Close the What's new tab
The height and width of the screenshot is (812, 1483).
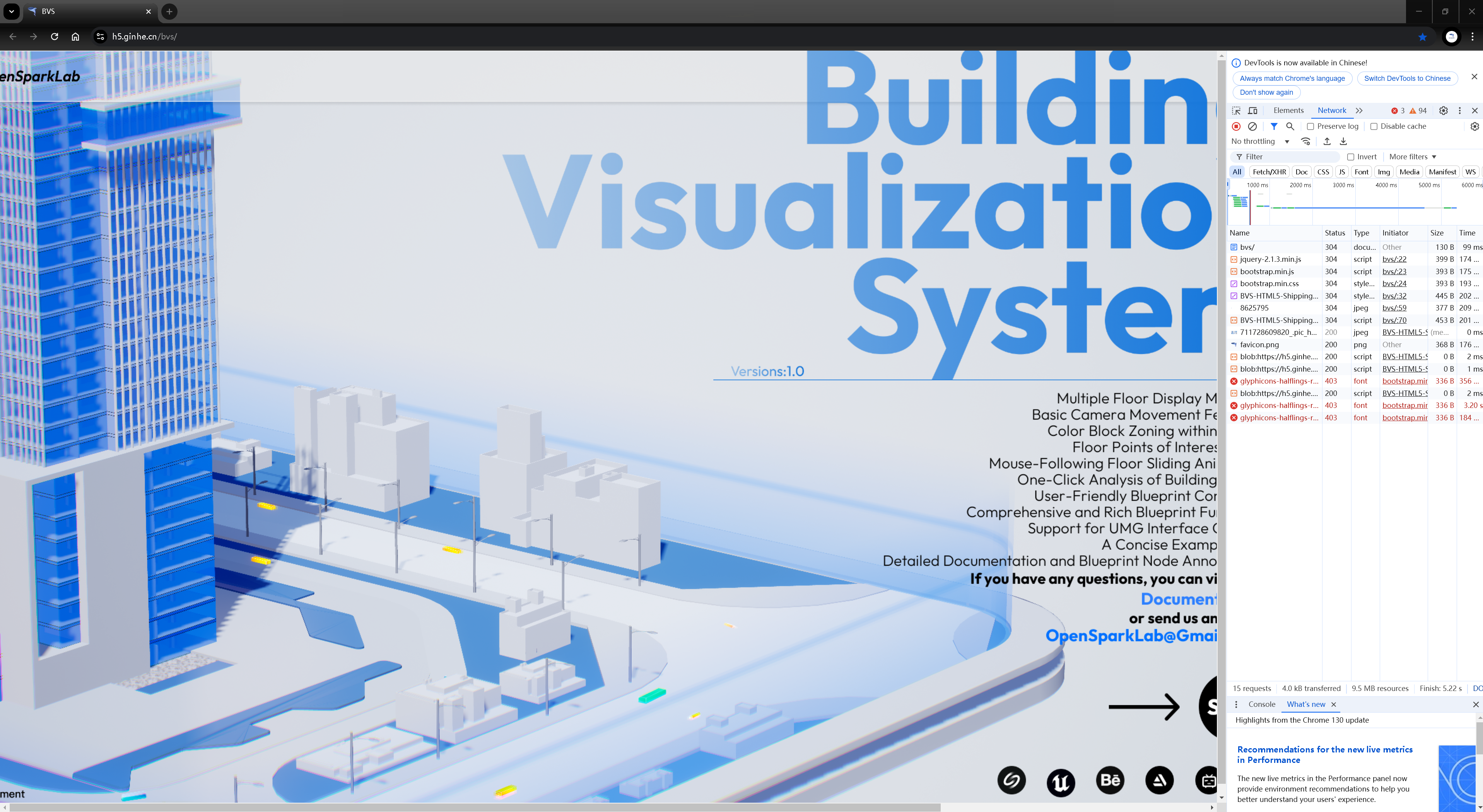point(1333,705)
